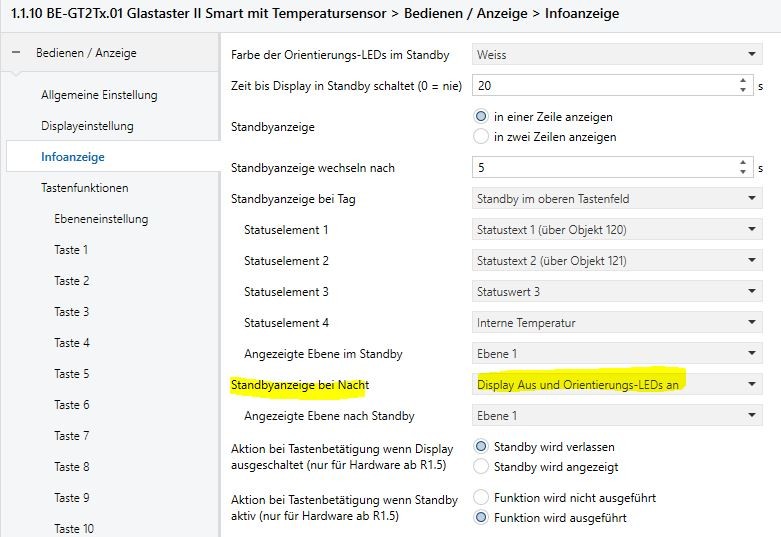Viewport: 781px width, 537px height.
Task: Select 'Funktion wird nicht ausgeführt' option
Action: (x=481, y=497)
